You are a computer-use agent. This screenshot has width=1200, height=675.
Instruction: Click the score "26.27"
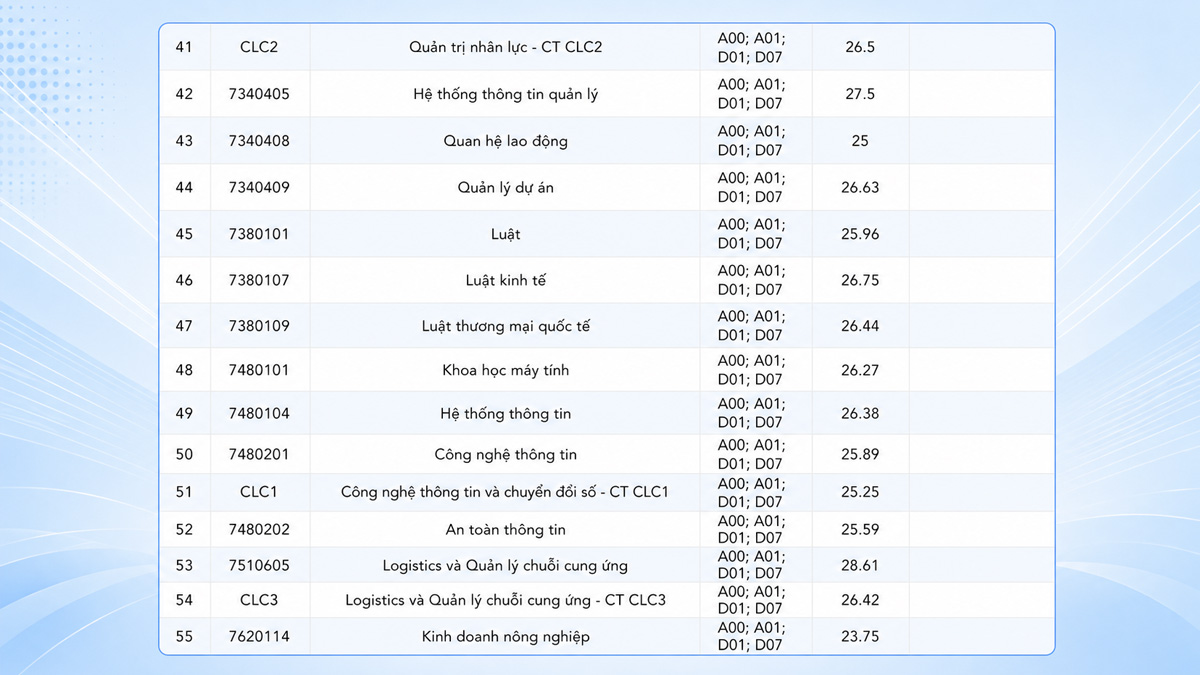860,370
